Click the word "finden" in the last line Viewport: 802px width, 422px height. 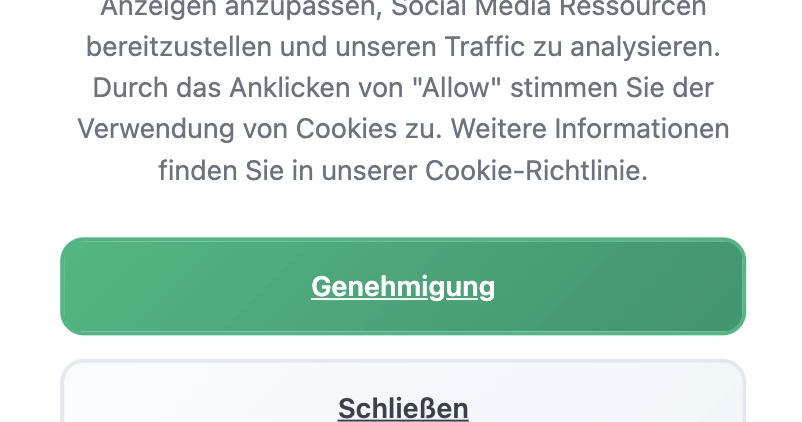(197, 170)
